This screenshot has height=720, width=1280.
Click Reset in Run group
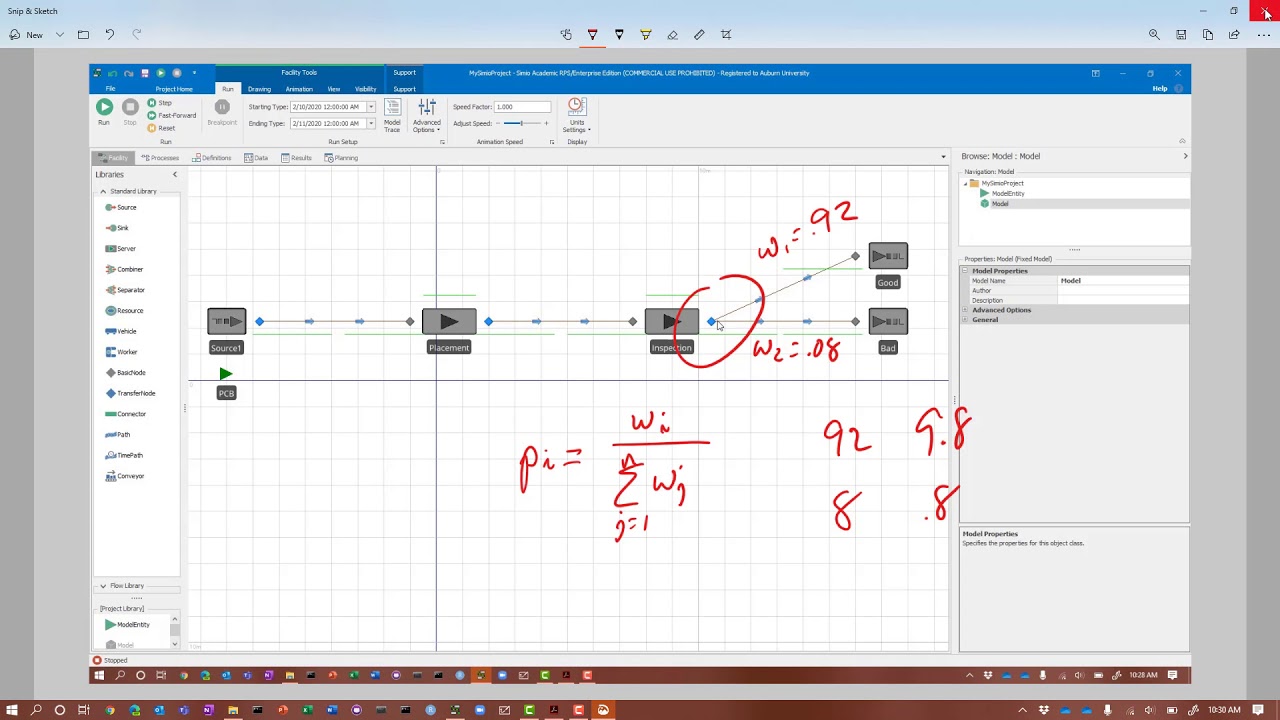pos(161,128)
